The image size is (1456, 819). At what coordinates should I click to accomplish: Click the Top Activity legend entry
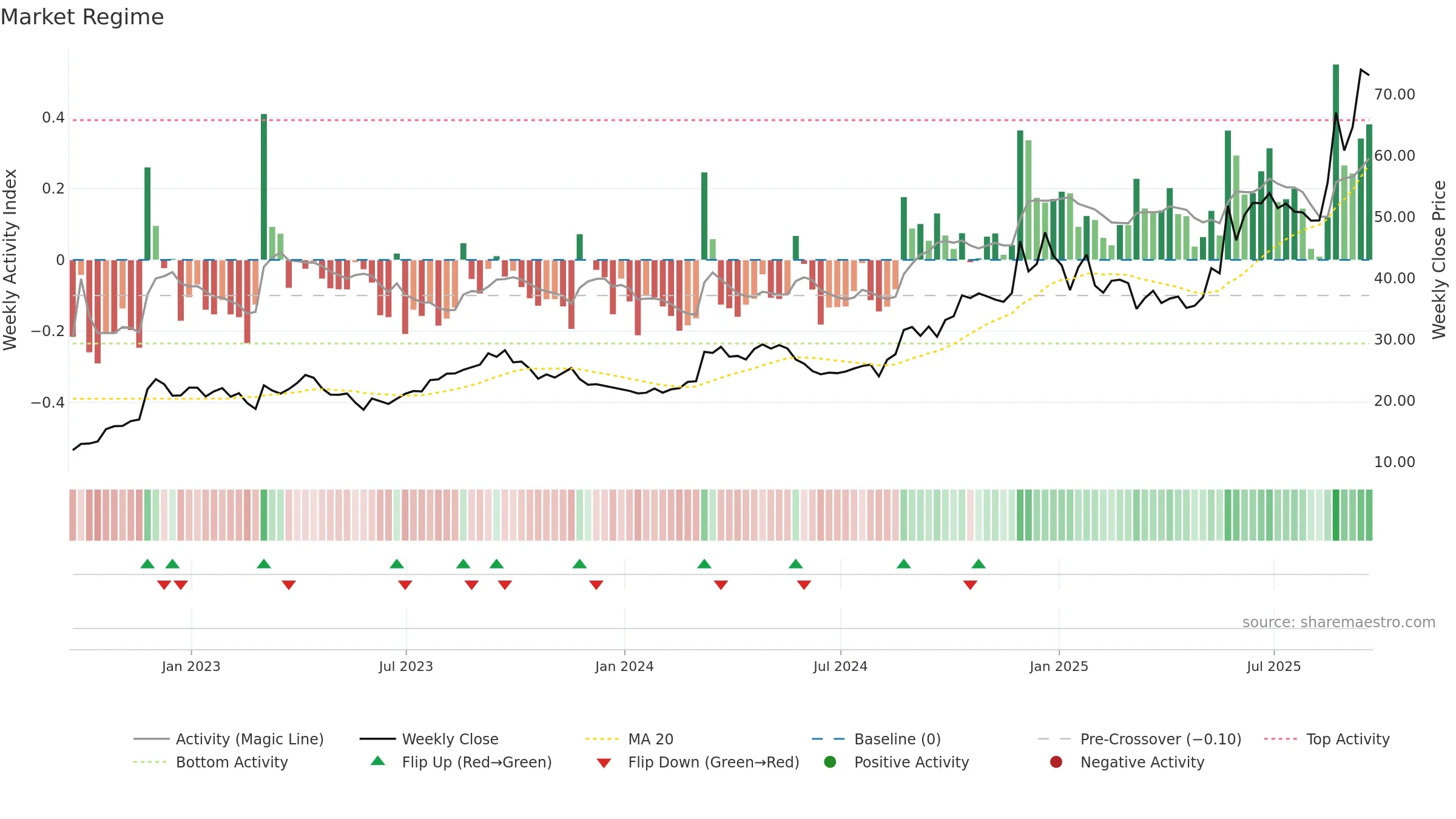click(x=1327, y=739)
